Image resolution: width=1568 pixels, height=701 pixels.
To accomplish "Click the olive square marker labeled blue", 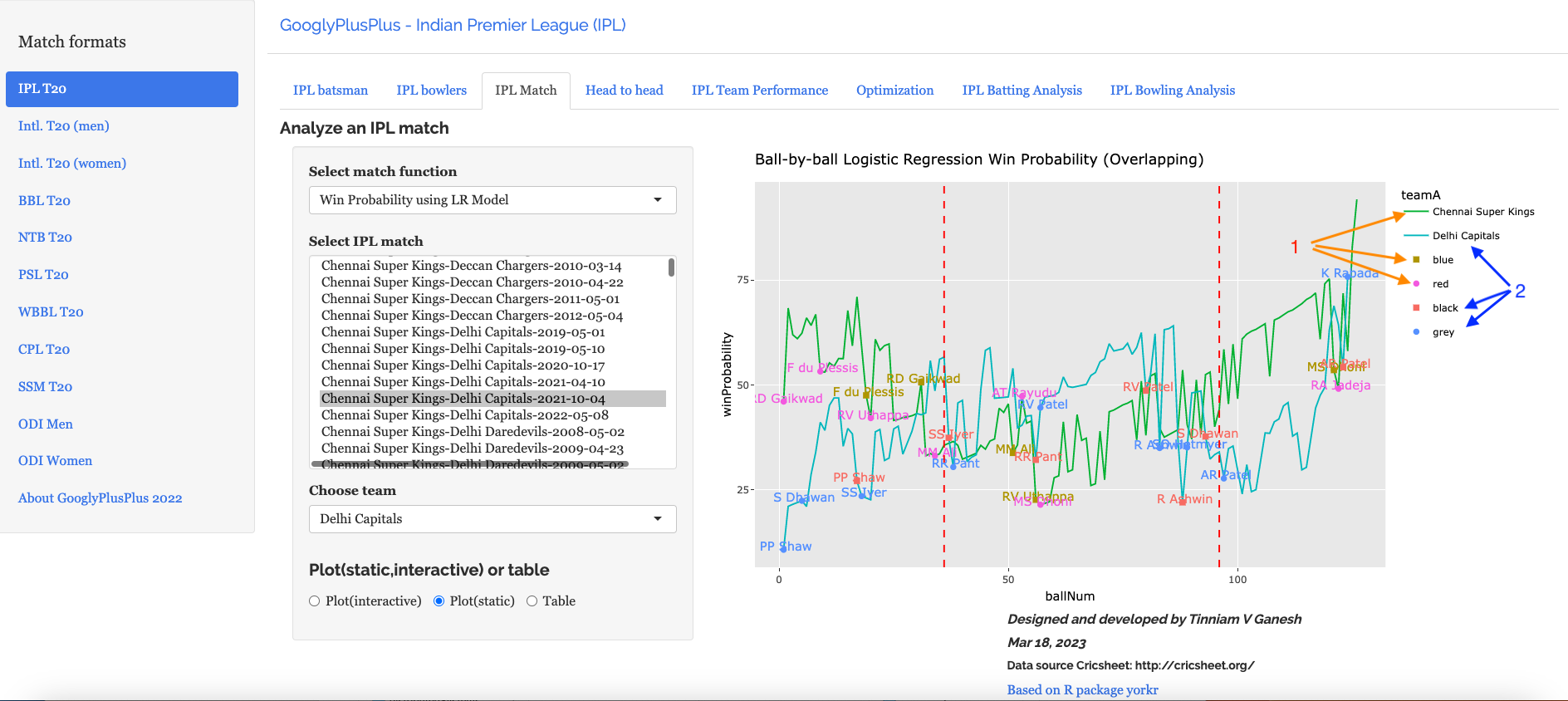I will [1416, 260].
